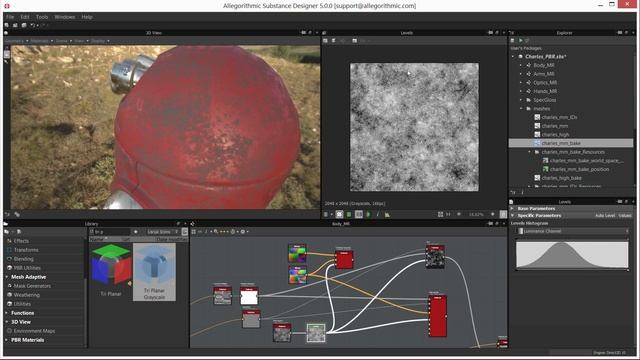The image size is (640, 360).
Task: Click the green play icon in Explorer toolbar
Action: (520, 41)
